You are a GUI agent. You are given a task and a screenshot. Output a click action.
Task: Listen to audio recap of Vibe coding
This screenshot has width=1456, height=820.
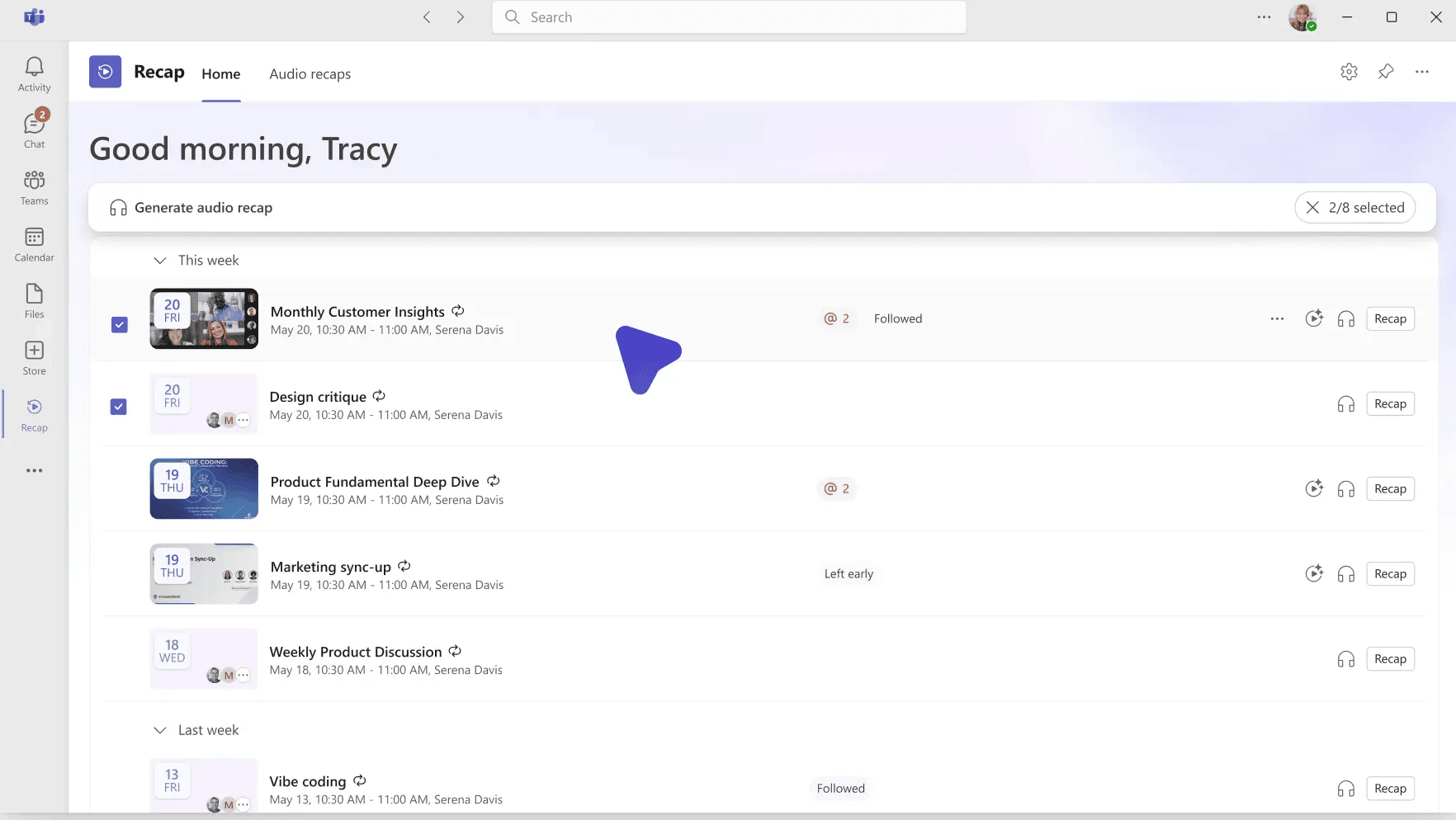pyautogui.click(x=1346, y=789)
